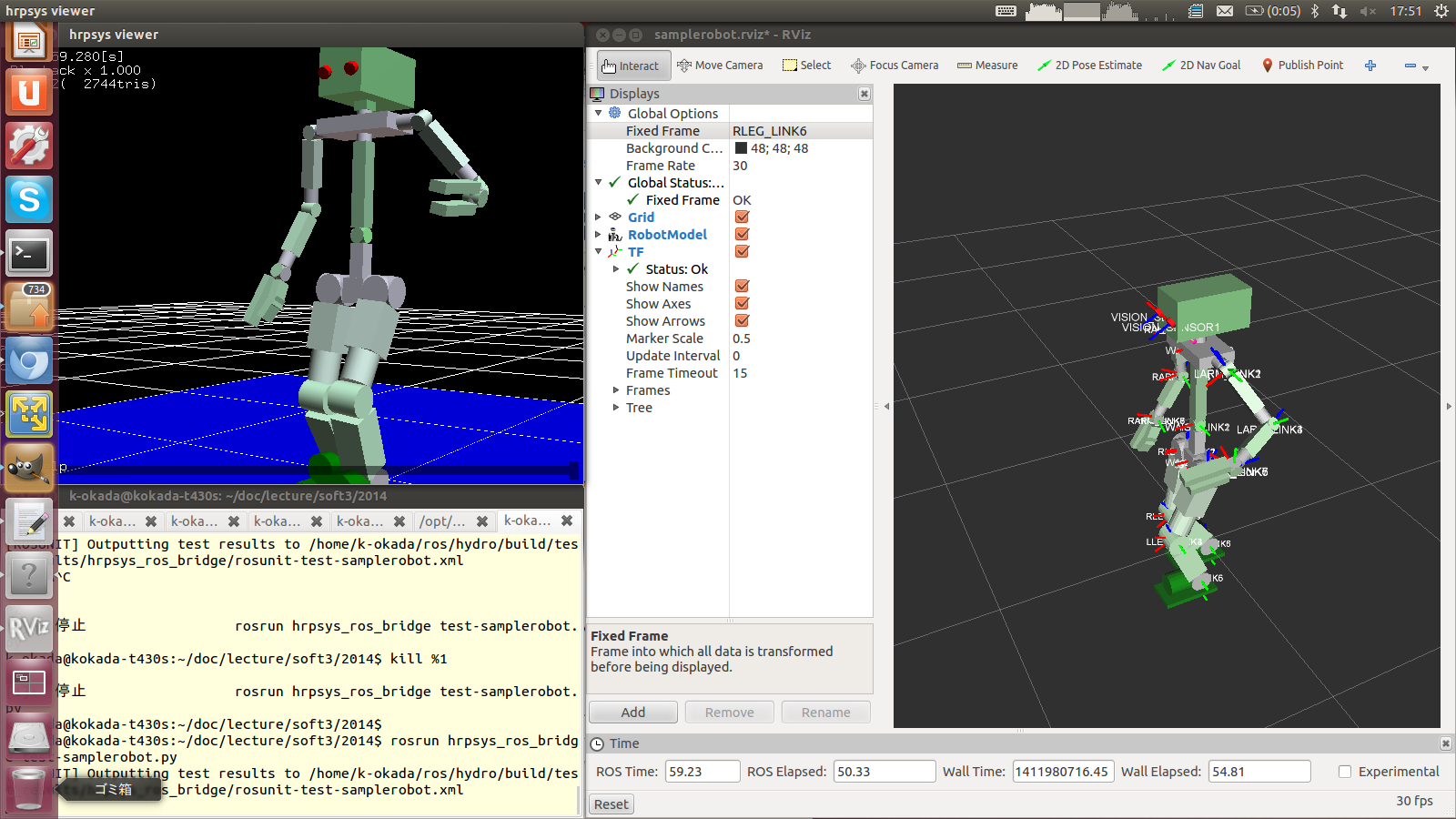Expand the Frames node under TF
Screen dimensions: 1456x819
pos(616,390)
